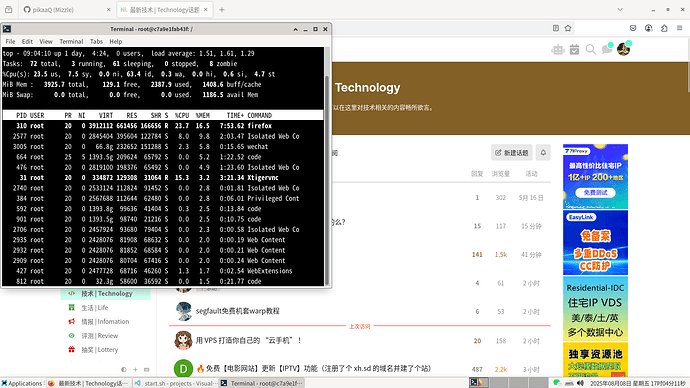Toggle Firefox reader view icon in address bar
690x388 pixels.
tap(556, 28)
